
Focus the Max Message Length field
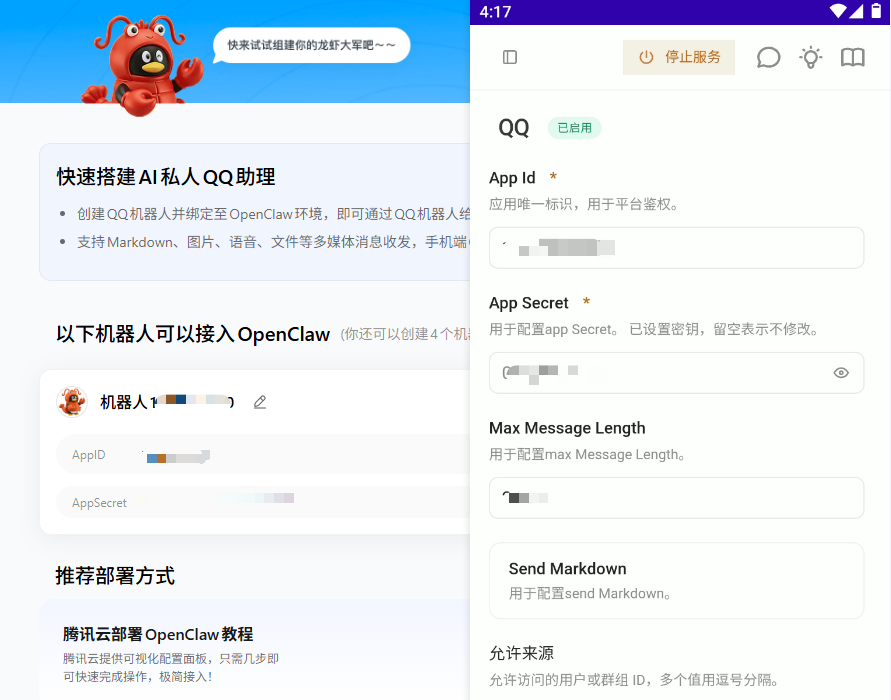pos(676,498)
